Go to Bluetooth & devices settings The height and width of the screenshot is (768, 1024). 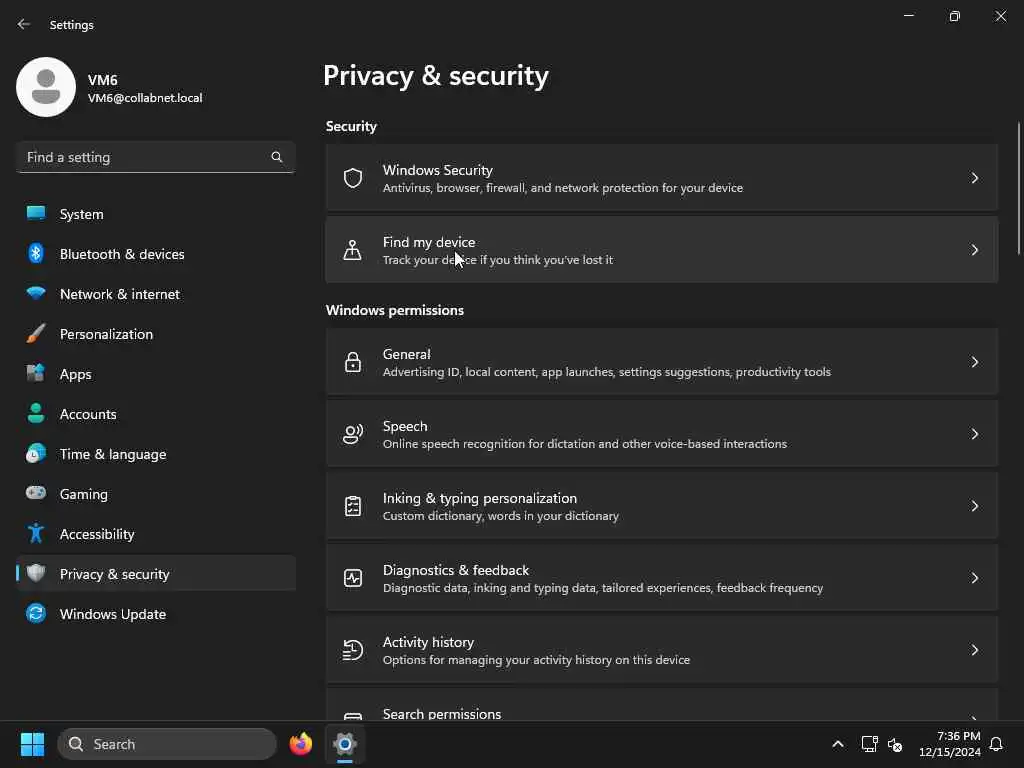click(x=122, y=254)
